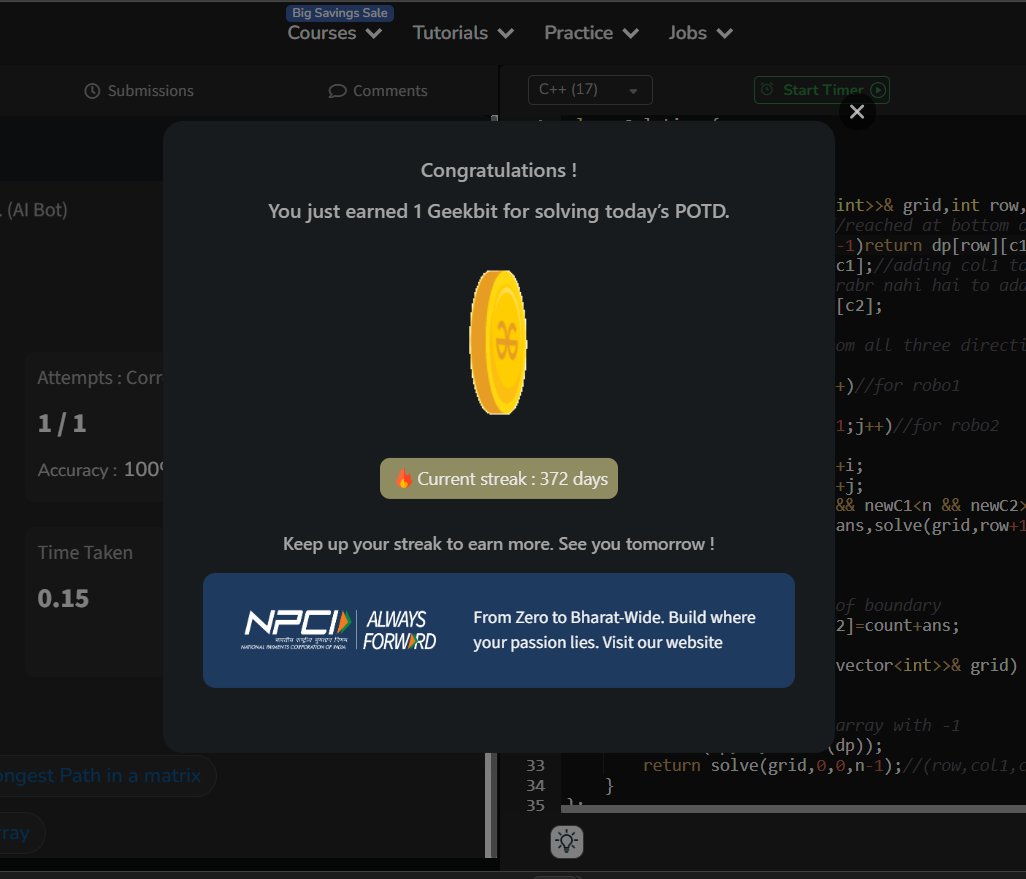This screenshot has width=1026, height=879.
Task: Open the Tutorials dropdown menu
Action: 463,33
